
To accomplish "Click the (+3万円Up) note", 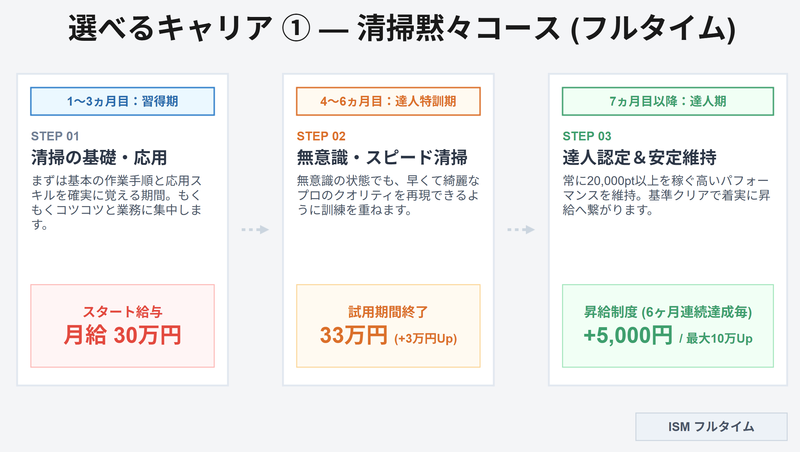I will click(x=426, y=338).
